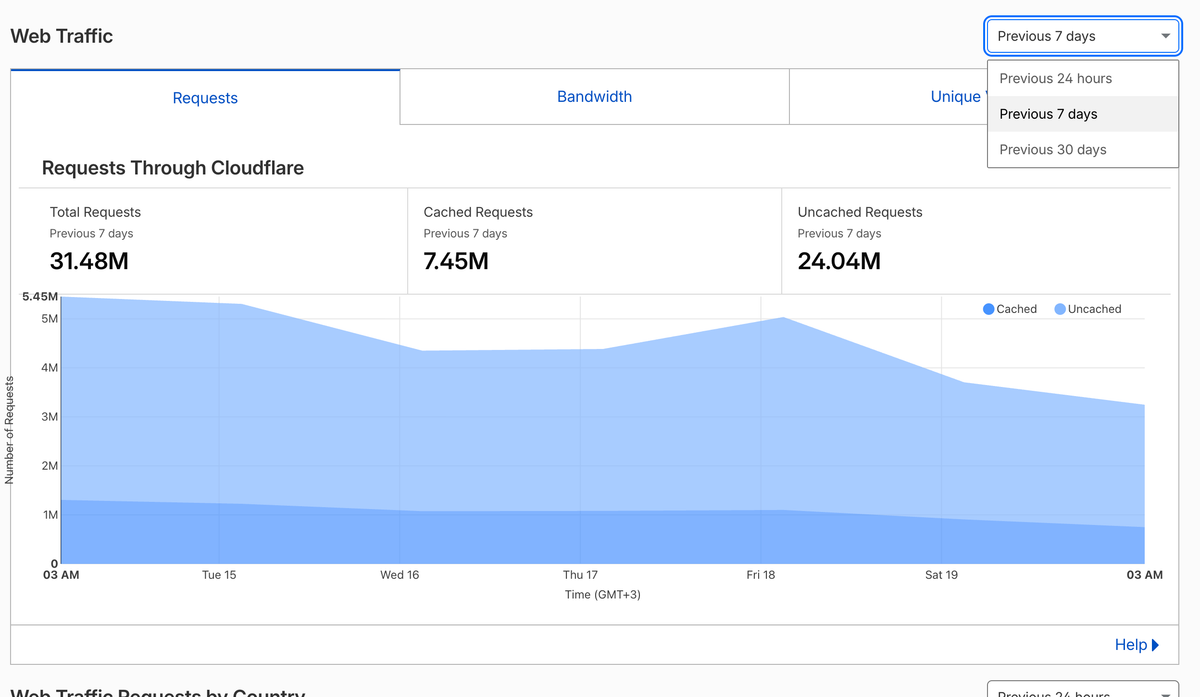Click the Total Requests 31.48M value
Image resolution: width=1200 pixels, height=697 pixels.
tap(89, 262)
